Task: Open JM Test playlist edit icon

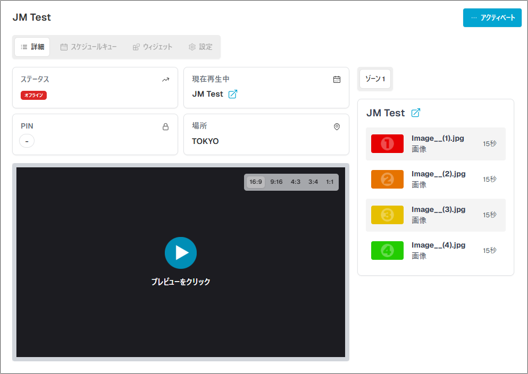Action: point(416,113)
